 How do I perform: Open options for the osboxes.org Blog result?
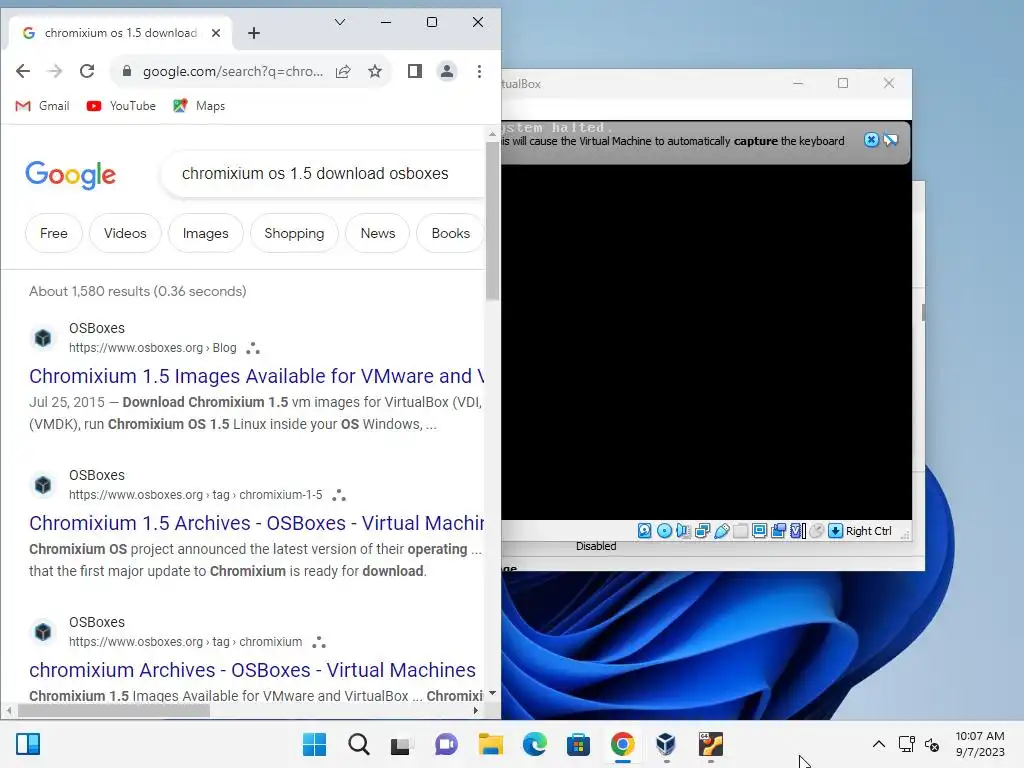[x=253, y=348]
